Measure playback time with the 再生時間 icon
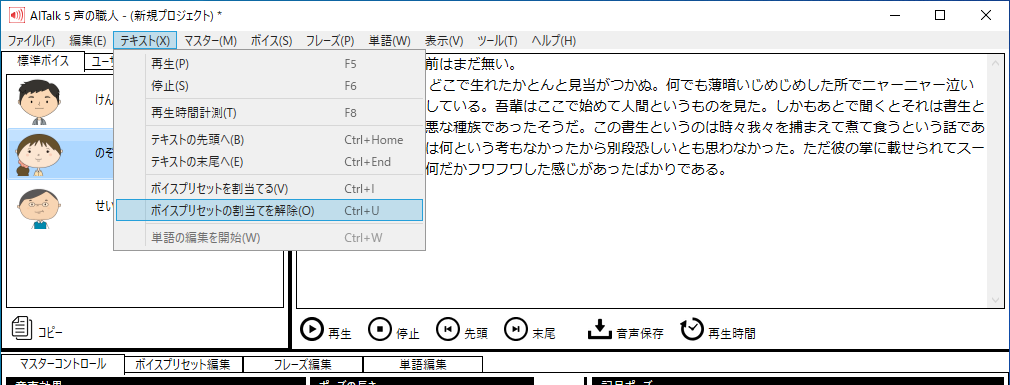The height and width of the screenshot is (385, 1010). [692, 330]
